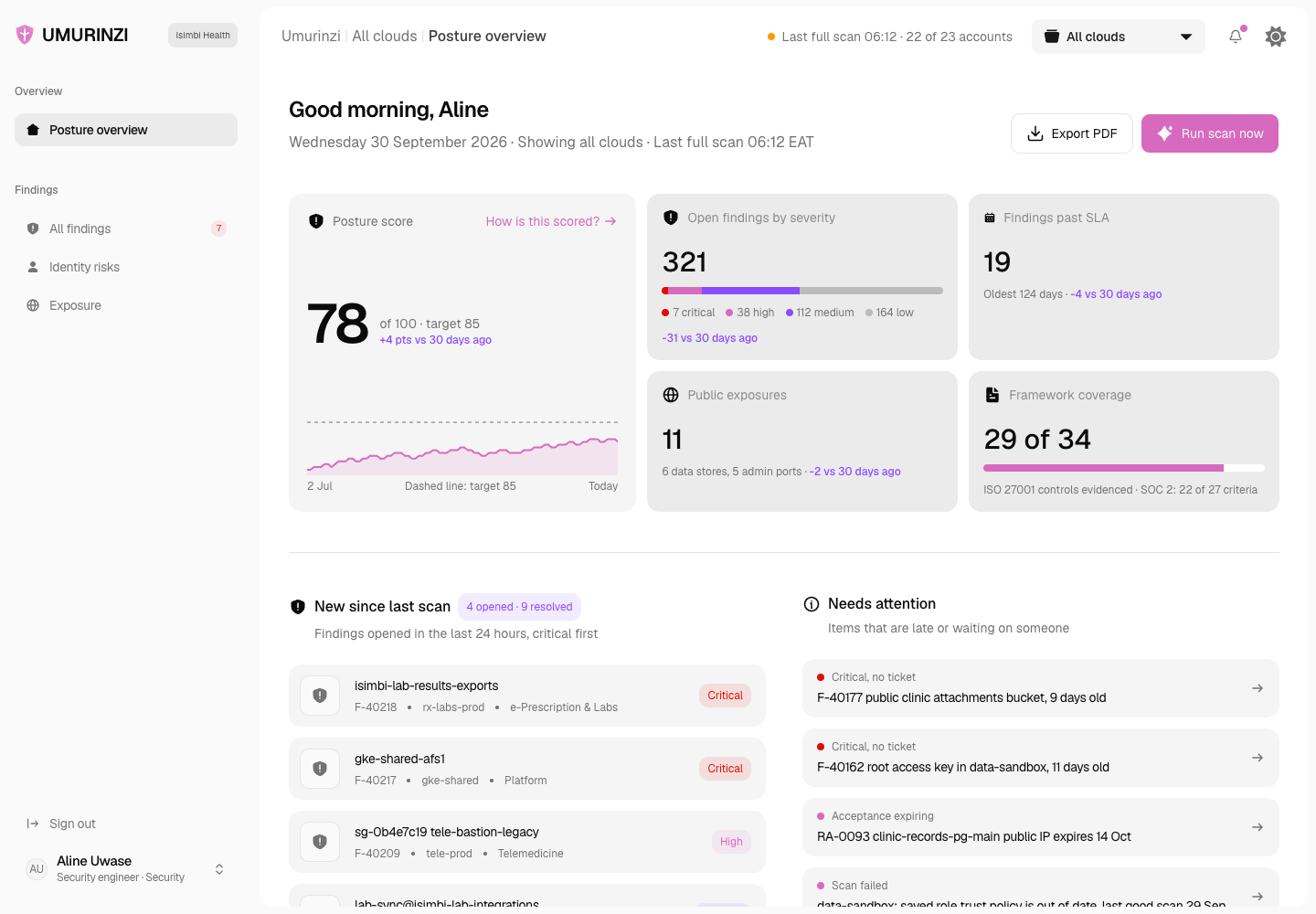Click shield icon of sg-0b4e7c19 tele-bastion-legacy

pyautogui.click(x=320, y=842)
